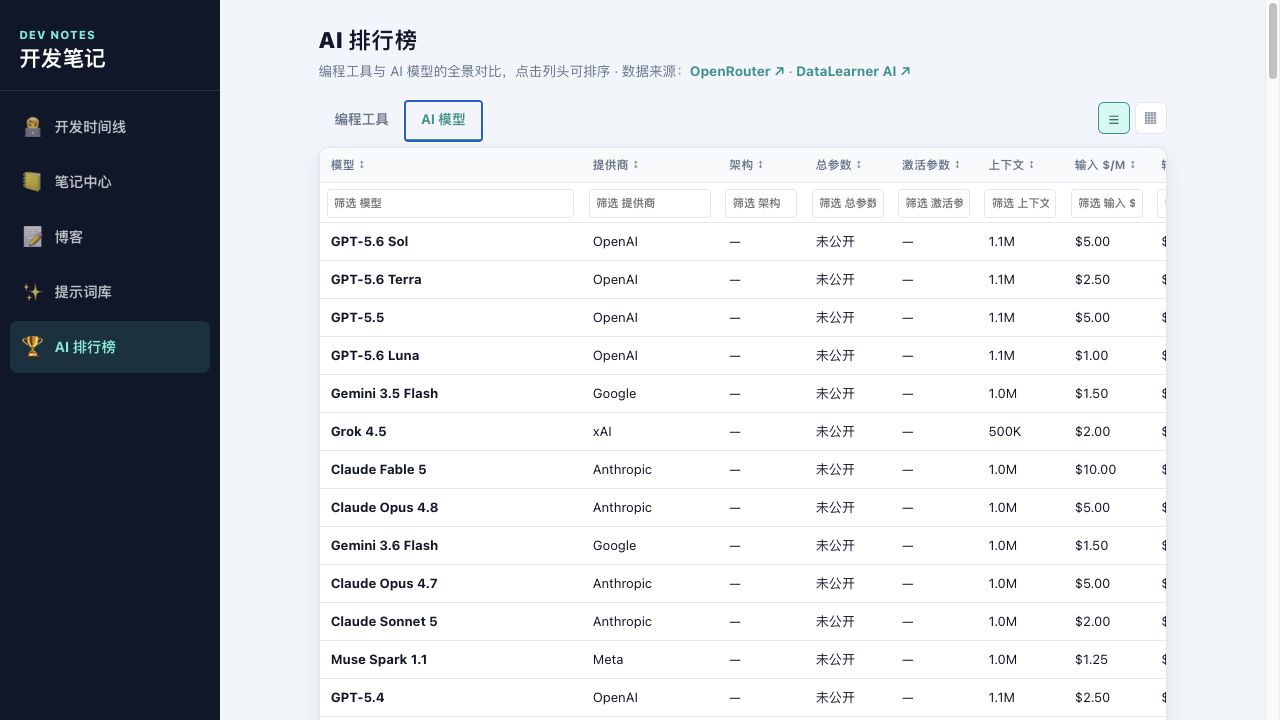1280x720 pixels.
Task: Focus the 筛选 上下文 filter field
Action: pos(1020,203)
